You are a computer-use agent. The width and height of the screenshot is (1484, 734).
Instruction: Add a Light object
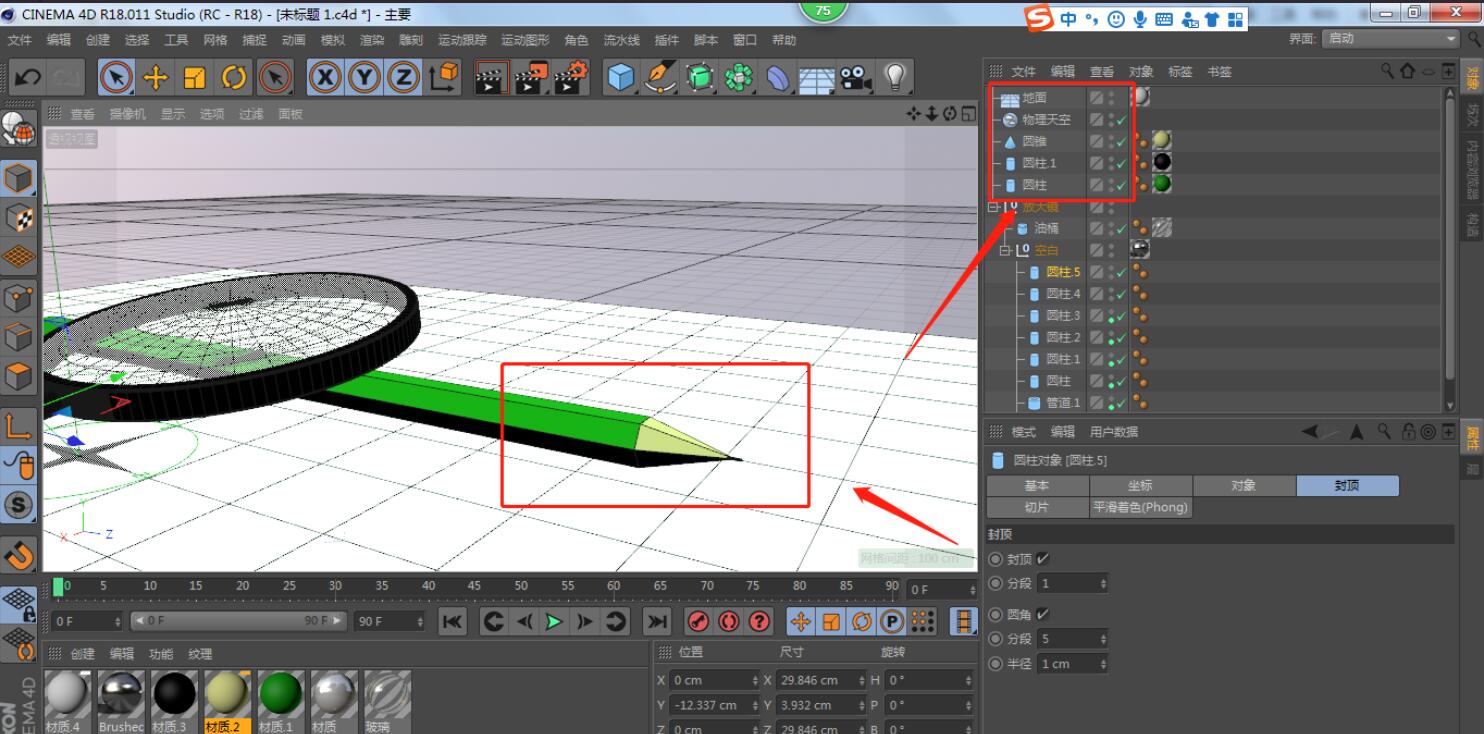(x=895, y=77)
